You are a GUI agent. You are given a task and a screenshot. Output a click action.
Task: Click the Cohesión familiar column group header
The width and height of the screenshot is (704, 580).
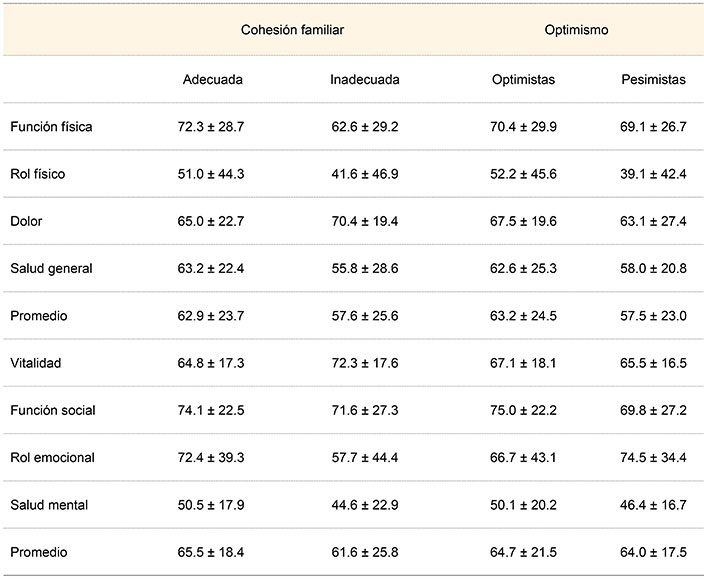click(x=292, y=30)
